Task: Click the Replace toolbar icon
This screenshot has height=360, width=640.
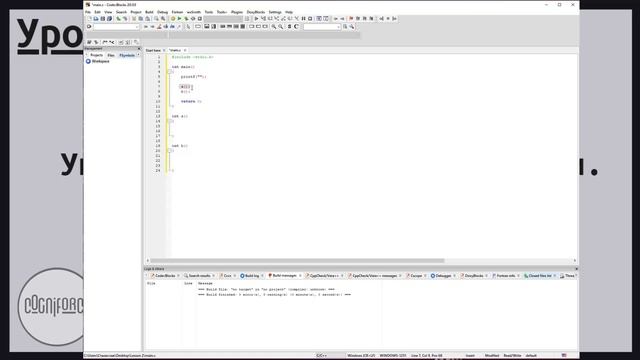Action: click(163, 19)
